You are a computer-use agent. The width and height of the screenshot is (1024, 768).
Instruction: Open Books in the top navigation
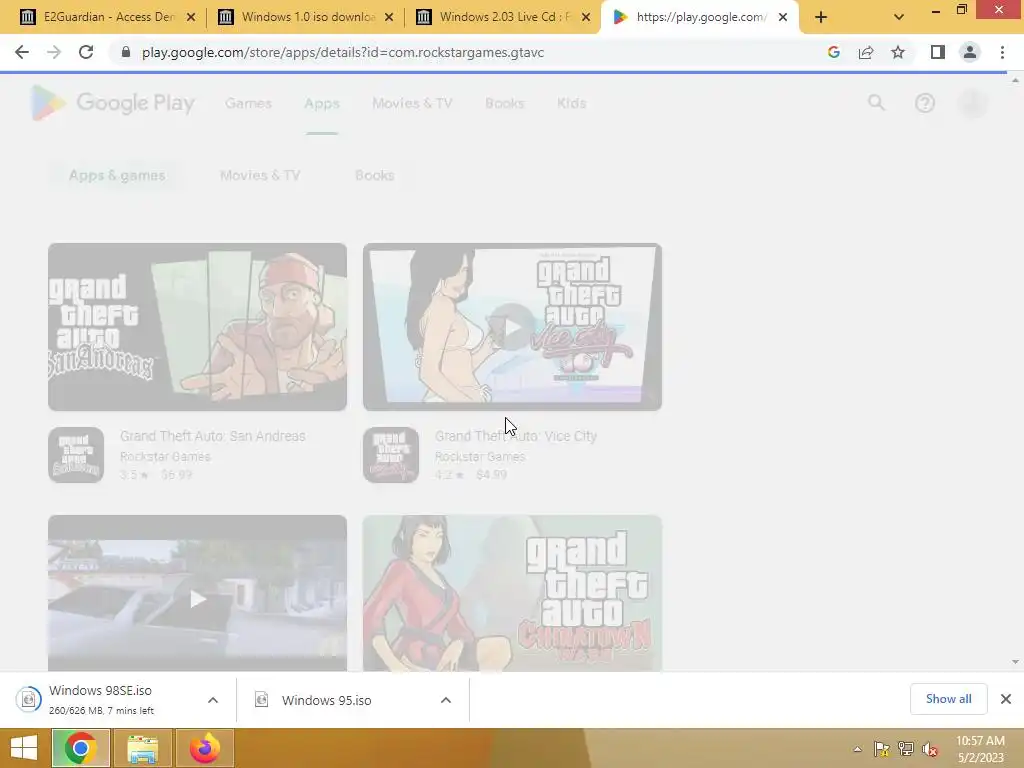pos(505,103)
